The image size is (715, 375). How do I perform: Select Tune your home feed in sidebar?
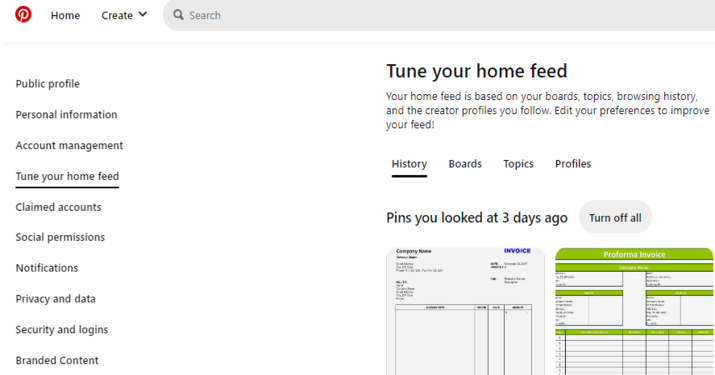[67, 177]
